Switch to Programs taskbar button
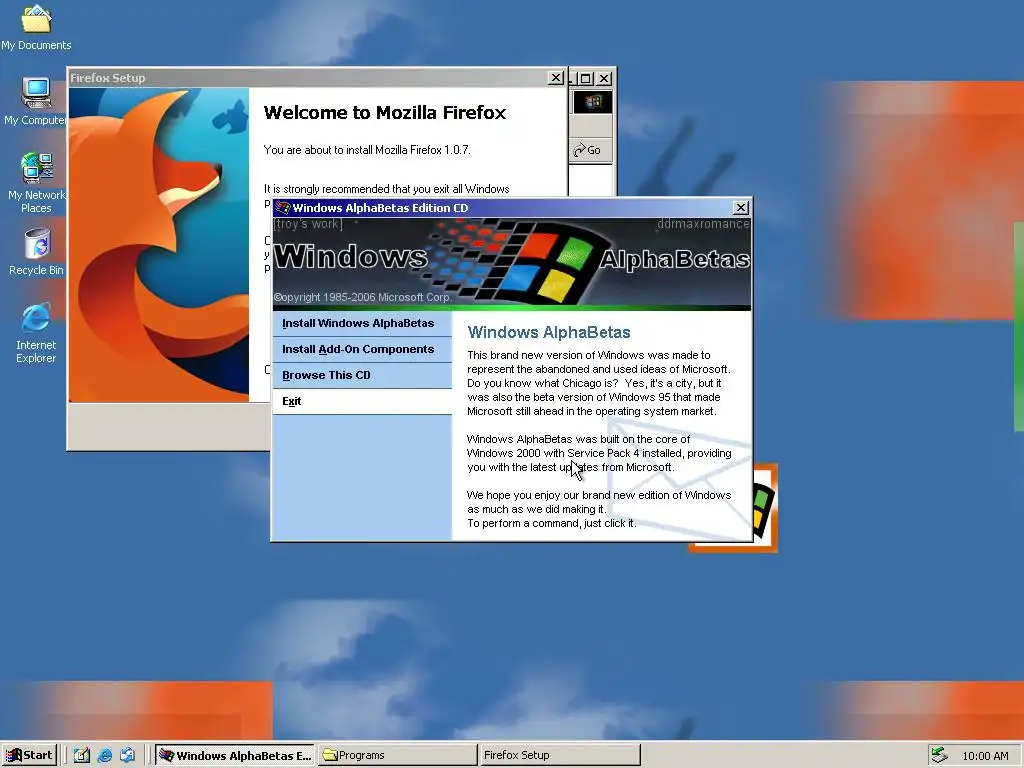This screenshot has width=1024, height=768. [398, 755]
